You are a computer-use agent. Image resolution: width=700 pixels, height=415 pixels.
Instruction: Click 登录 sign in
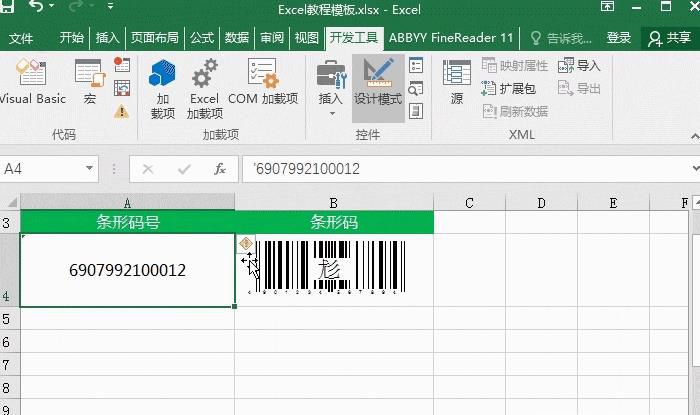[x=619, y=38]
